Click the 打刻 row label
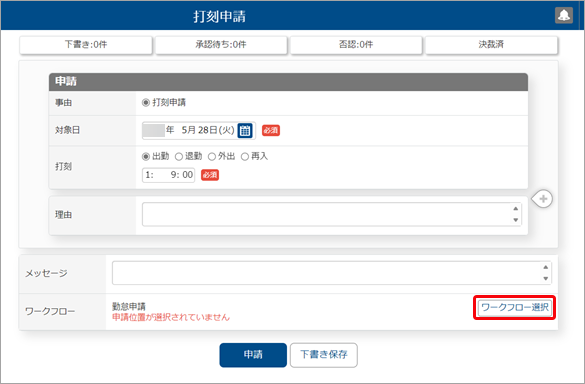The image size is (585, 384). pyautogui.click(x=63, y=166)
